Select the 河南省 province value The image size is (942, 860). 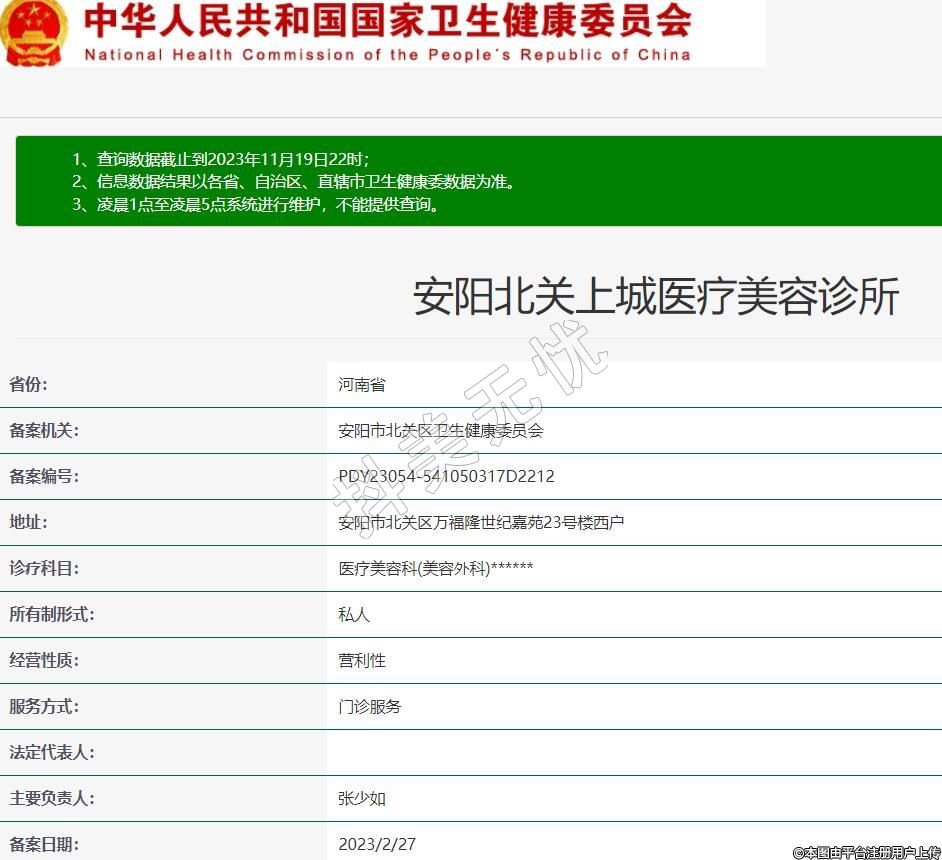[x=362, y=385]
